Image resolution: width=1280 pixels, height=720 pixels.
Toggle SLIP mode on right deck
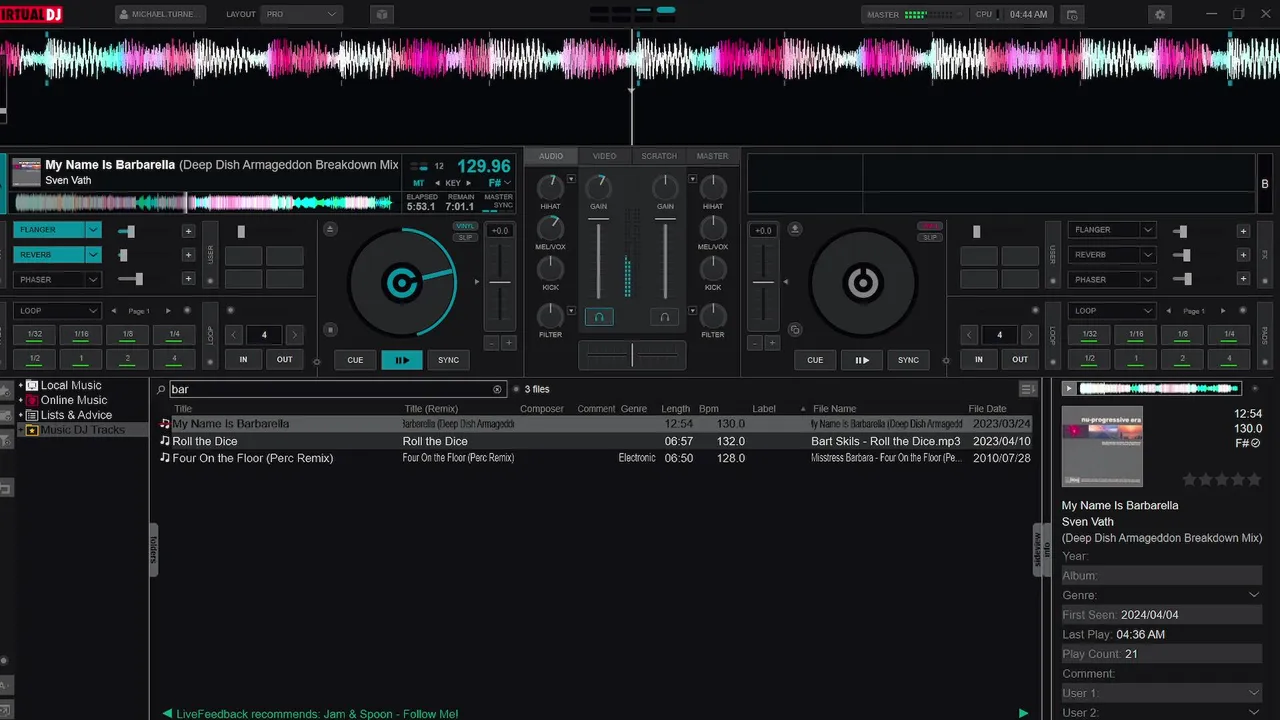tap(930, 237)
